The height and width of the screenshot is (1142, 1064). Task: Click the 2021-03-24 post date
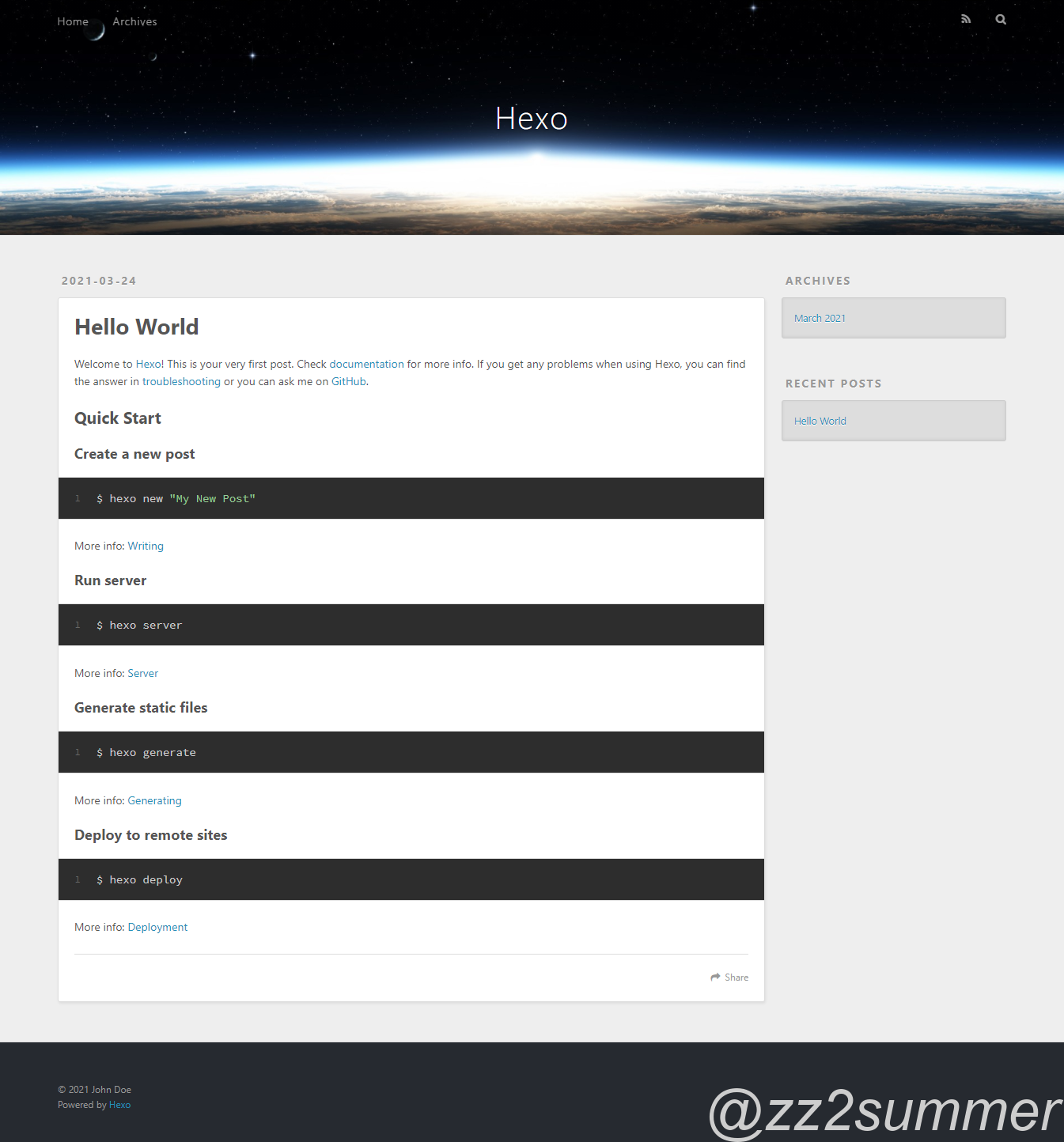click(99, 281)
